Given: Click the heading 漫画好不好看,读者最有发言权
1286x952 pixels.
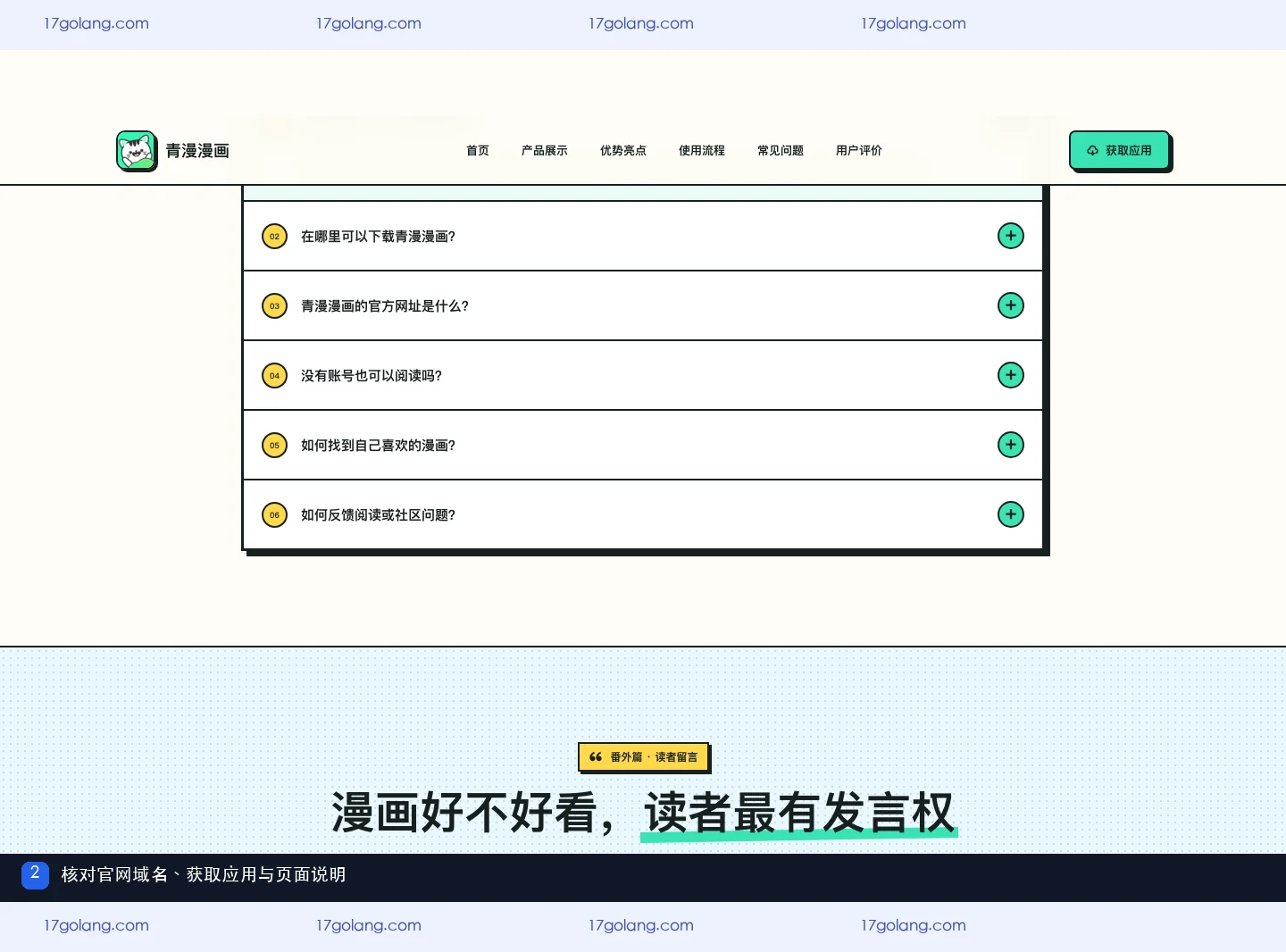Looking at the screenshot, I should coord(643,813).
